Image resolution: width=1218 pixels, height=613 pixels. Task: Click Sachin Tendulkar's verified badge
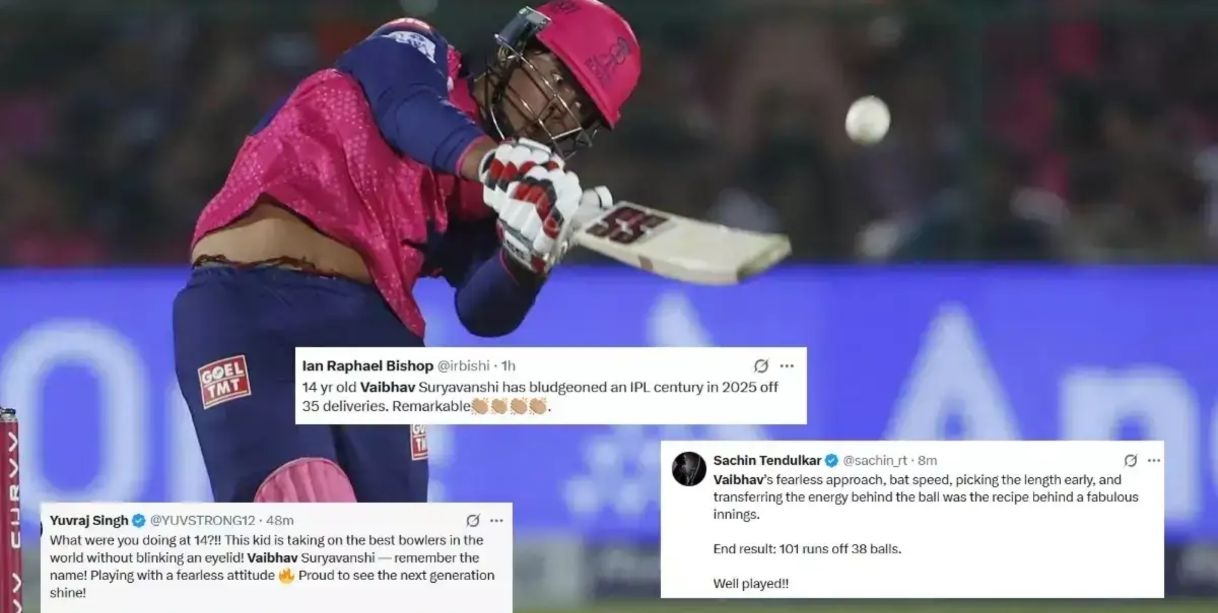coord(831,460)
